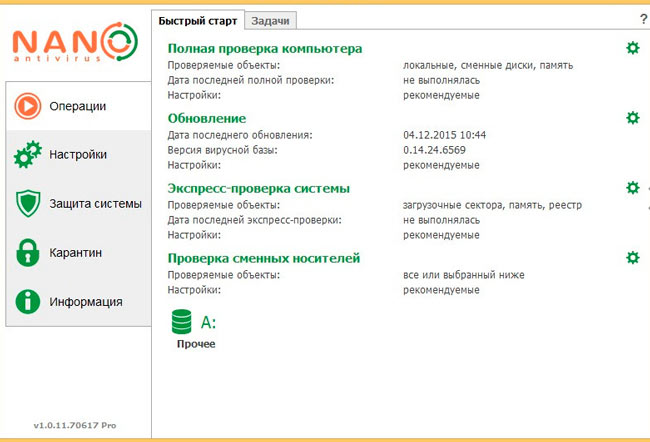Select the Быстрый старт tab
Image resolution: width=650 pixels, height=442 pixels.
pos(198,21)
